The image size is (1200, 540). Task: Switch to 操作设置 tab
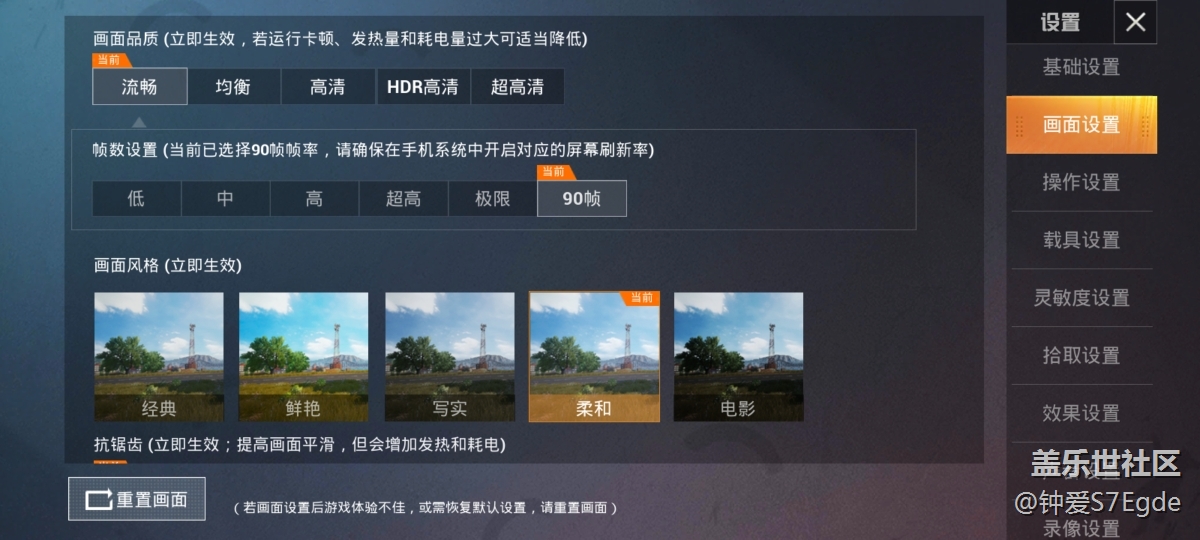tap(1081, 182)
